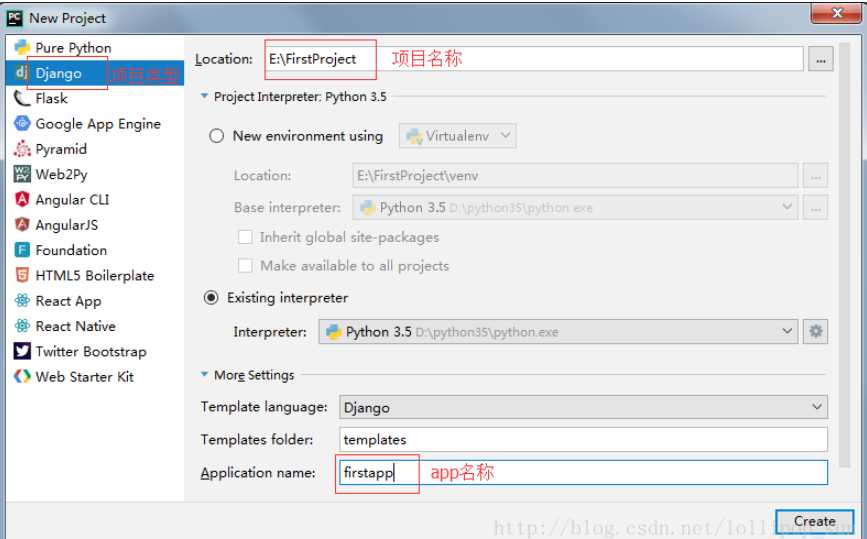Image resolution: width=867 pixels, height=539 pixels.
Task: Open interpreter settings gear icon
Action: pyautogui.click(x=816, y=331)
